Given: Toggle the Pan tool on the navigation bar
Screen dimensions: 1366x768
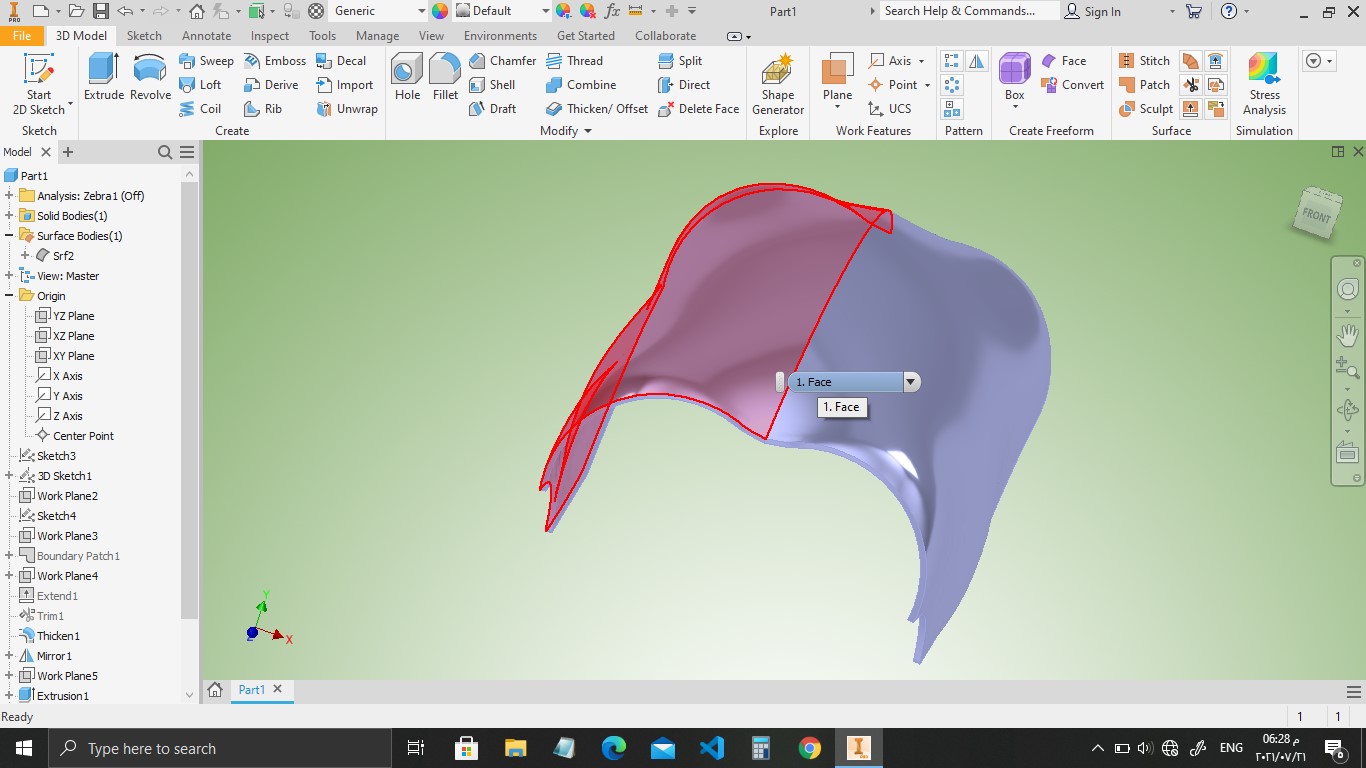Looking at the screenshot, I should [x=1347, y=335].
